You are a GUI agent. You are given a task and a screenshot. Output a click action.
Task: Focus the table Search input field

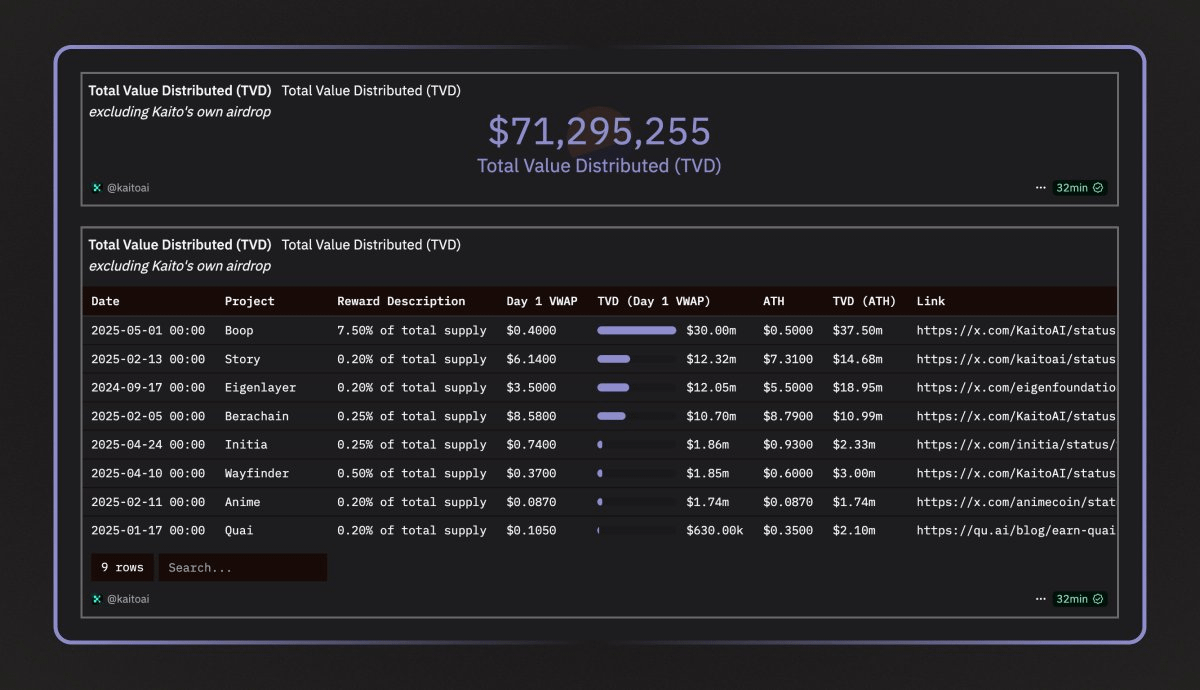pos(242,568)
